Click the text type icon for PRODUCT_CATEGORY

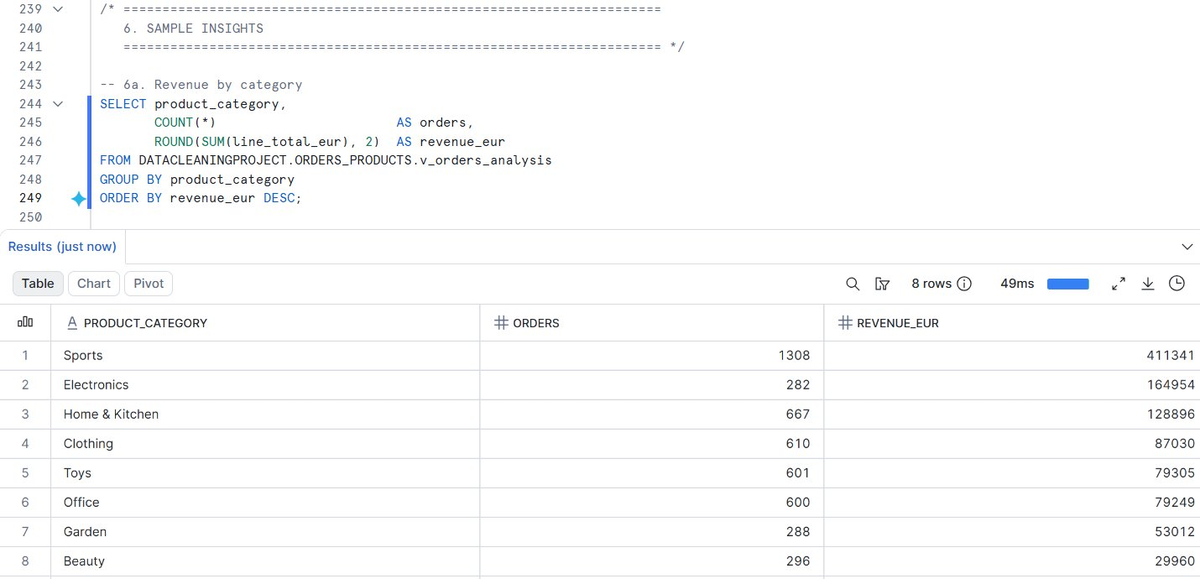click(72, 323)
